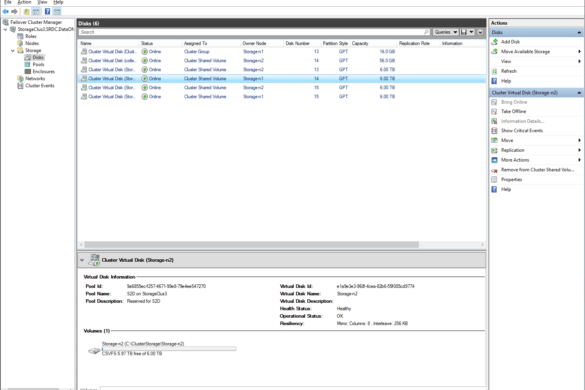Screen dimensions: 585x390
Task: Click the Take Offline action icon
Action: (x=495, y=111)
